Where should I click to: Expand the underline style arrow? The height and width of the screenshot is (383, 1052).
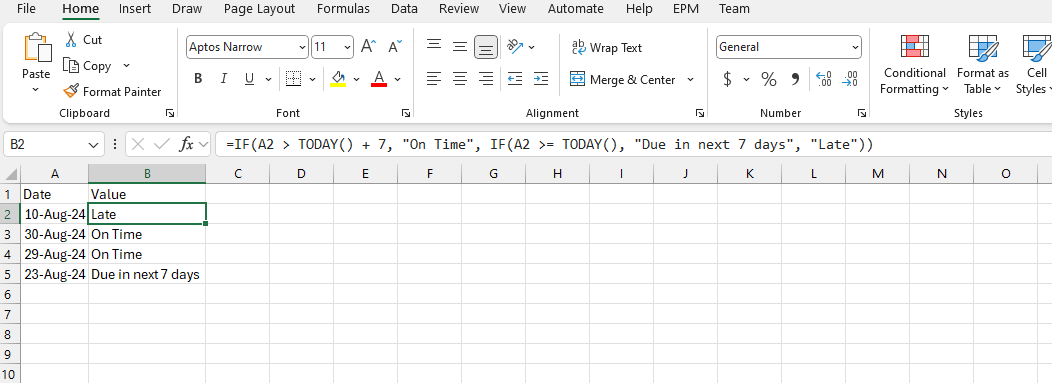pos(268,79)
